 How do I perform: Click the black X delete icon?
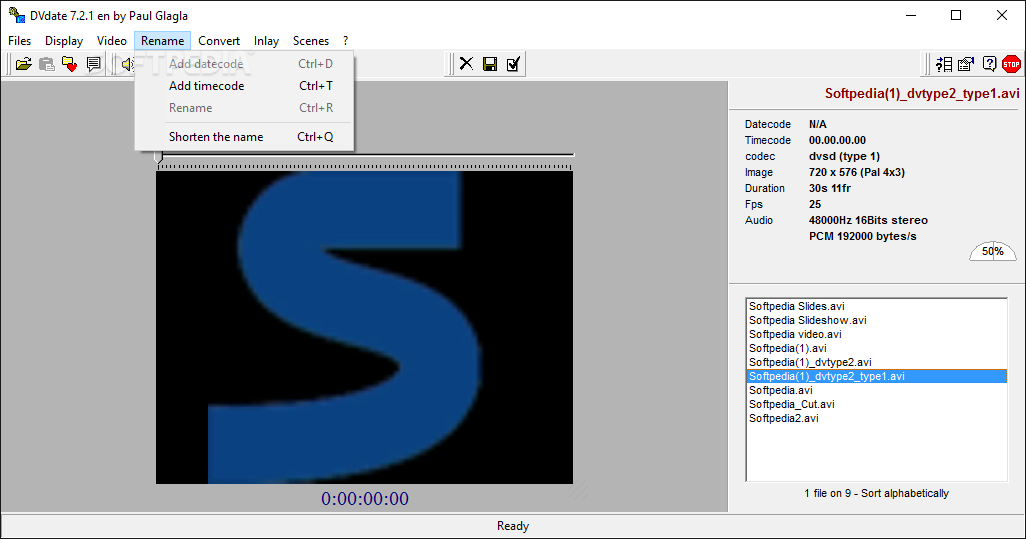466,63
